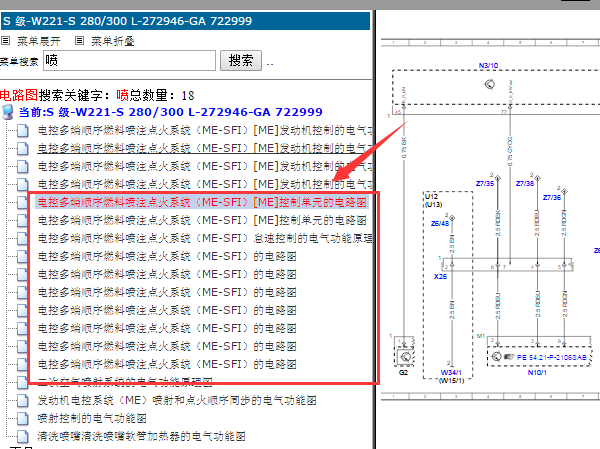Click the Z6/48 connector label
The height and width of the screenshot is (449, 600).
[x=440, y=223]
